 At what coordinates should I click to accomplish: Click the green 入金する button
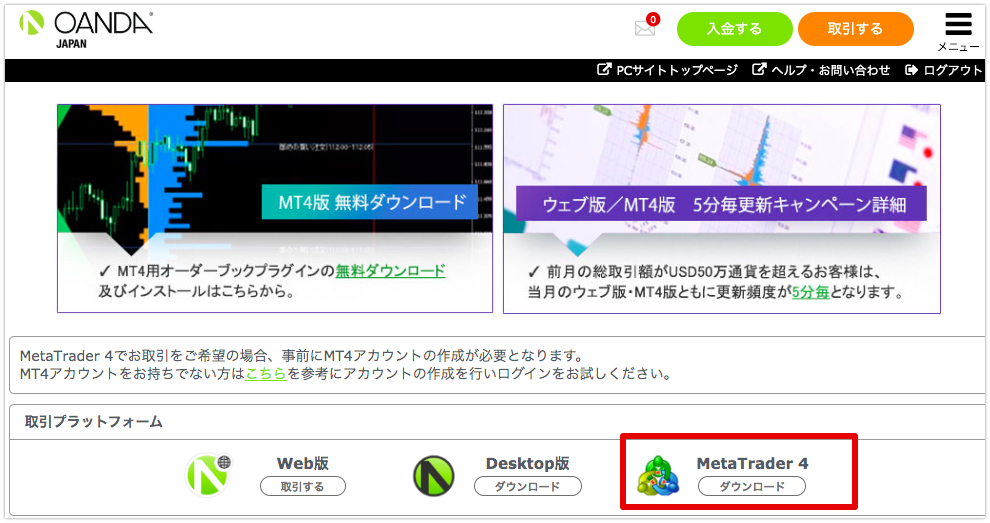[x=734, y=29]
